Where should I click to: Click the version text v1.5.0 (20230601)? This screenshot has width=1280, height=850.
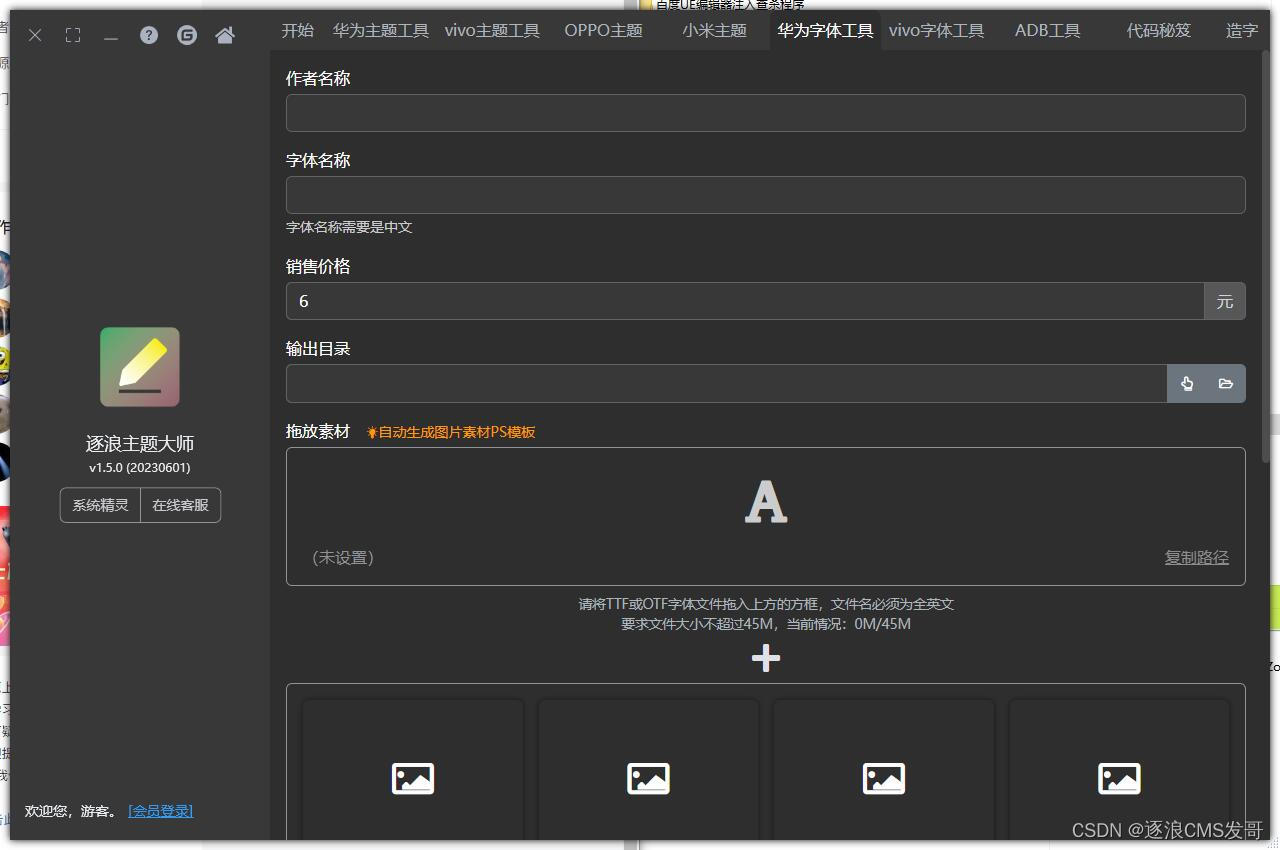(x=140, y=467)
